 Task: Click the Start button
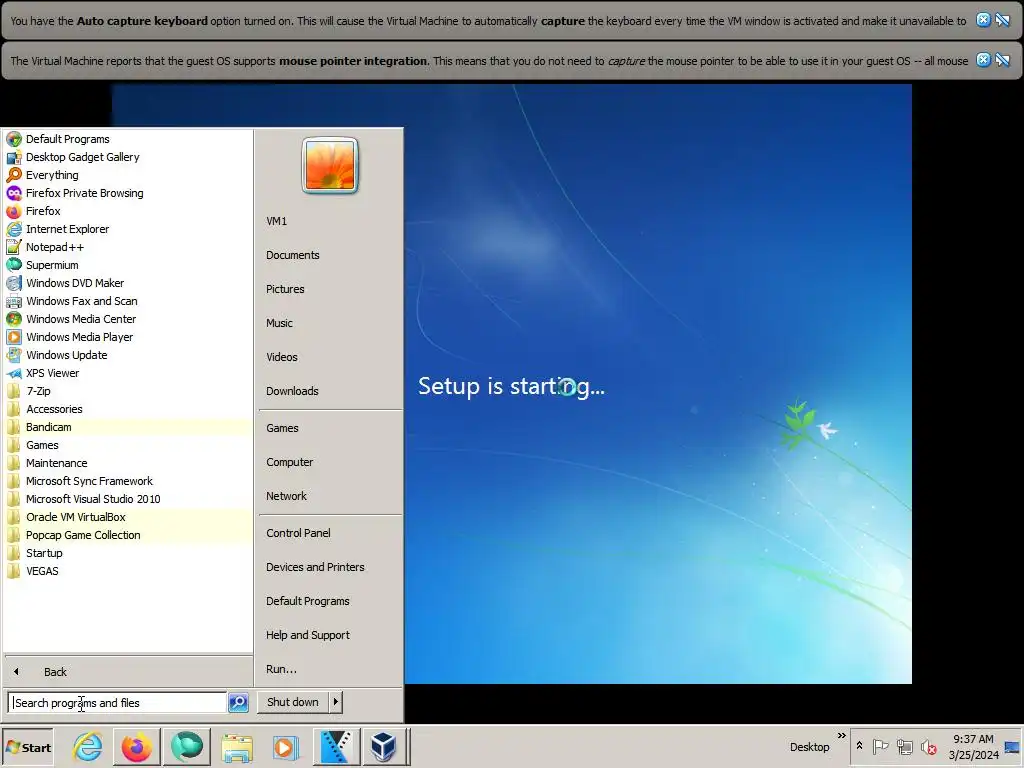pyautogui.click(x=28, y=747)
